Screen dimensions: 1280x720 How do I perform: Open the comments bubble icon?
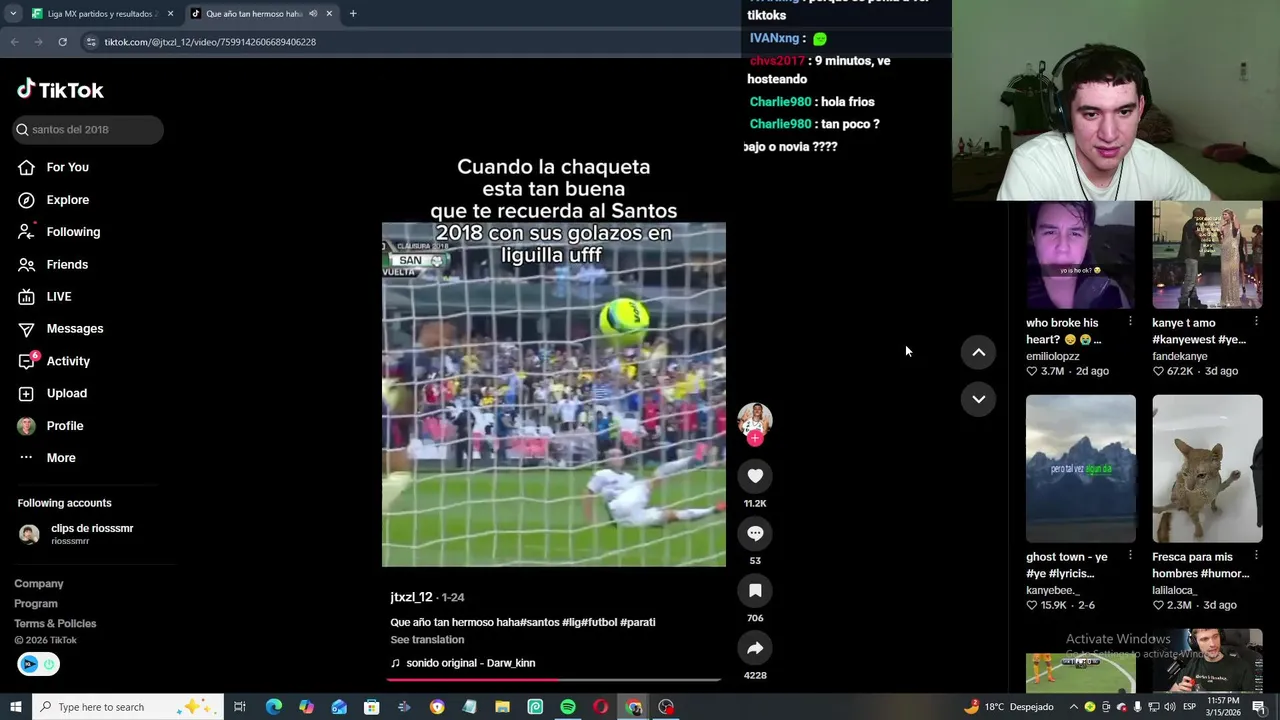pos(755,534)
